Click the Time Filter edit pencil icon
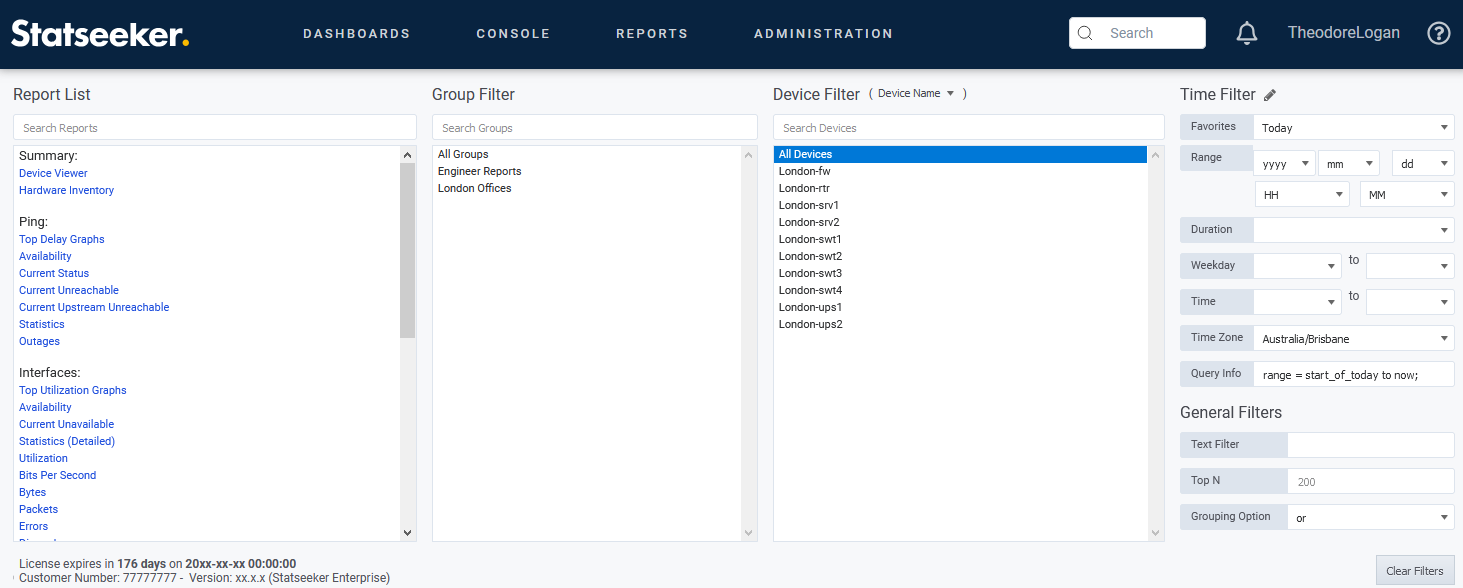The height and width of the screenshot is (588, 1463). point(1270,95)
